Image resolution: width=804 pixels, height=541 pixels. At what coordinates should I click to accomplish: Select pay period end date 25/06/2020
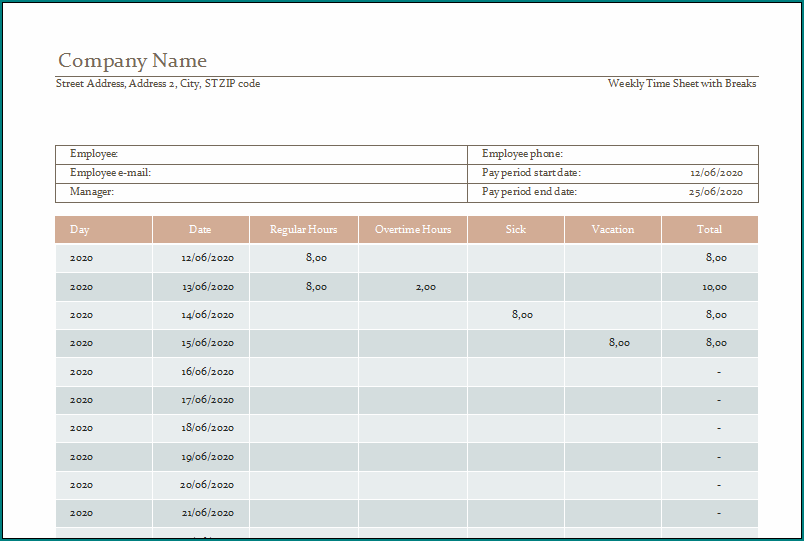pyautogui.click(x=716, y=192)
